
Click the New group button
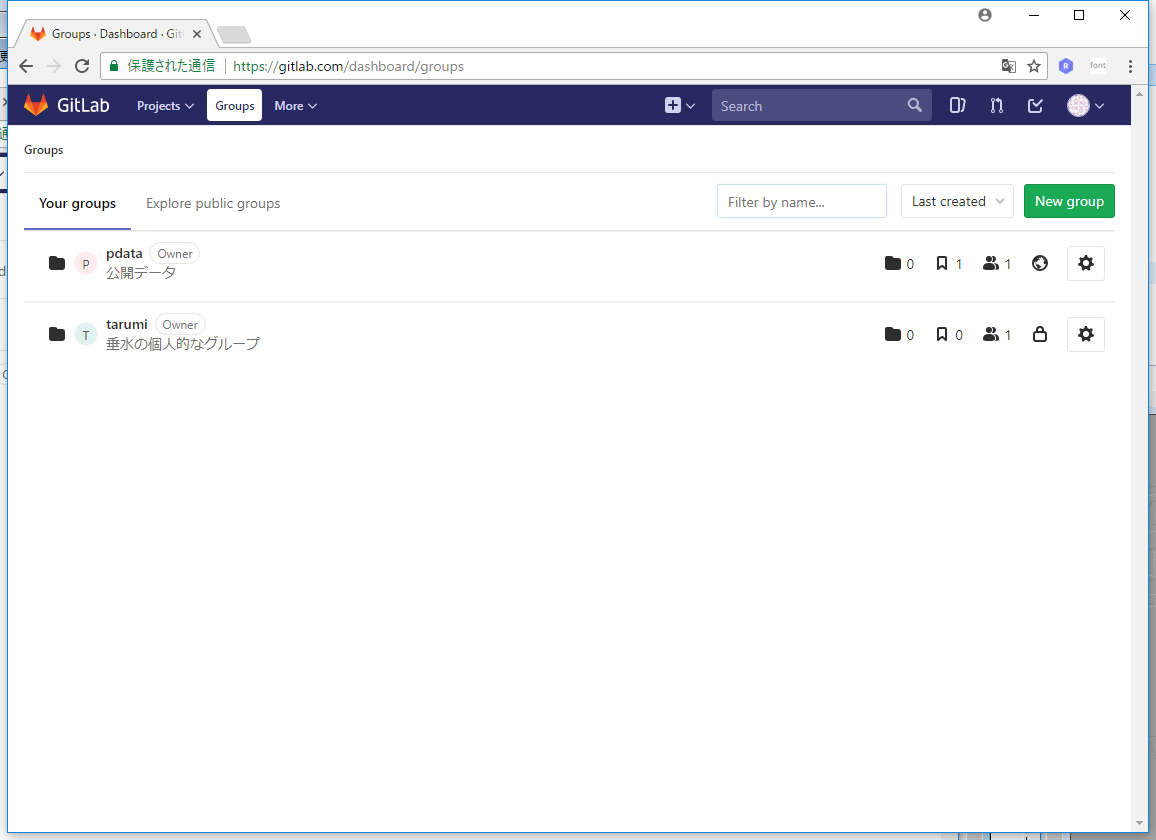(x=1069, y=201)
